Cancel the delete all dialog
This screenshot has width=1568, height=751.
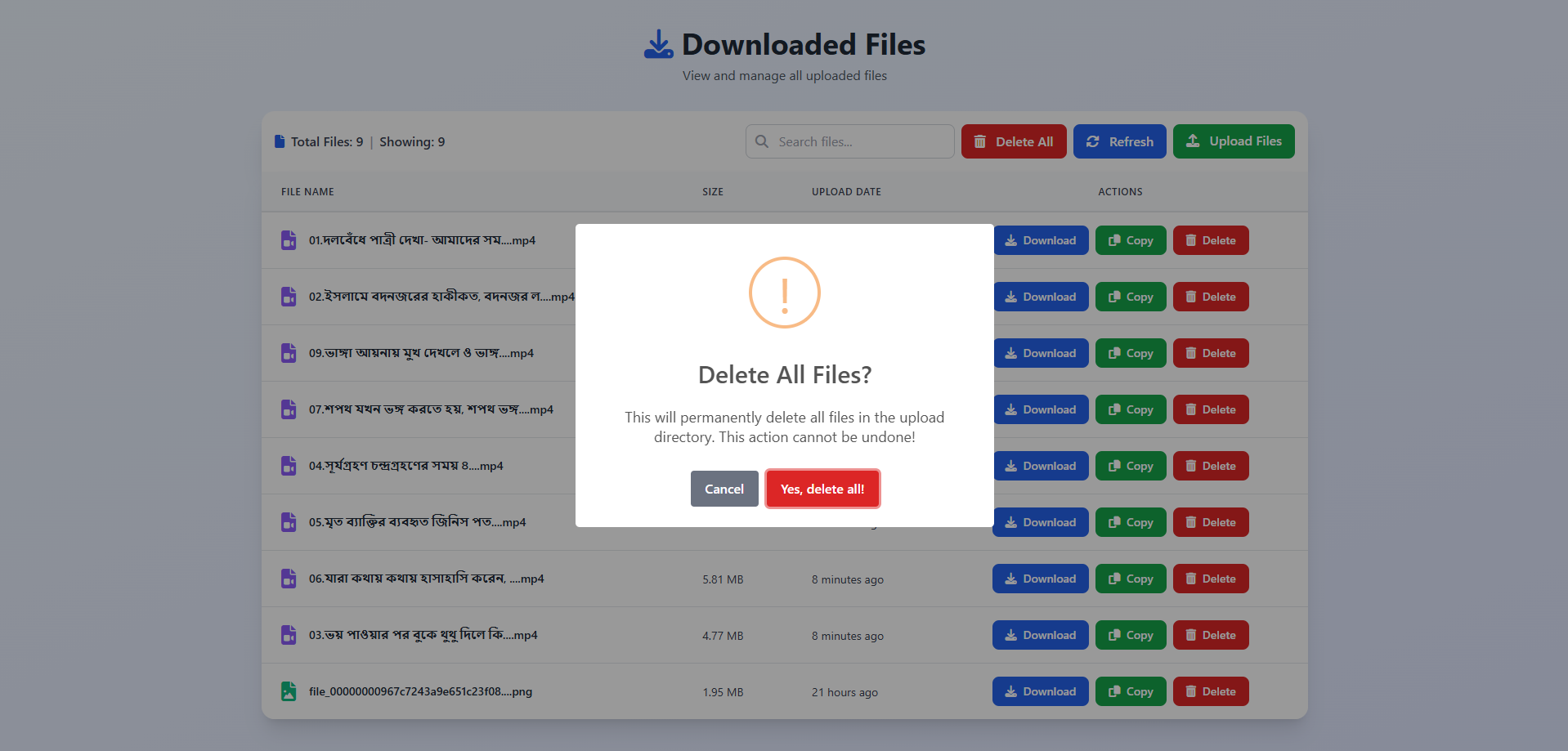coord(724,489)
